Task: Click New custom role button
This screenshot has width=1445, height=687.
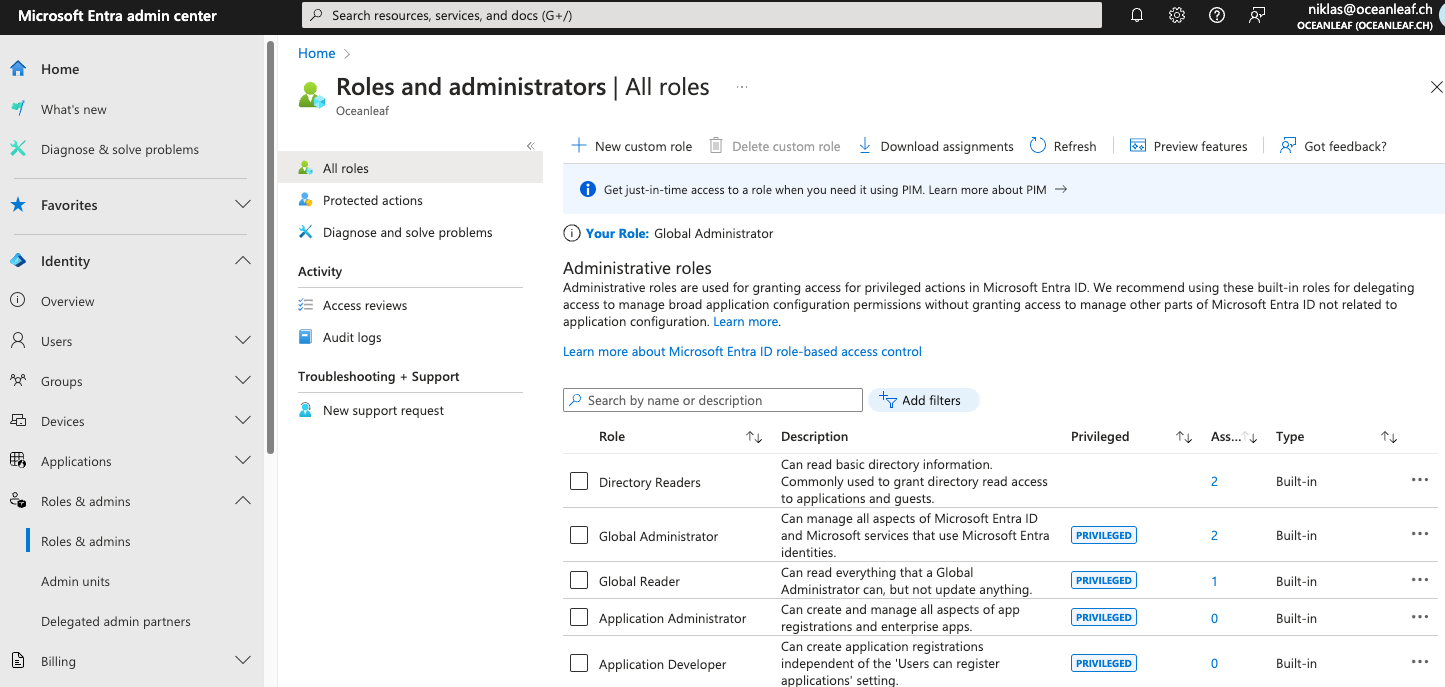Action: (x=632, y=146)
